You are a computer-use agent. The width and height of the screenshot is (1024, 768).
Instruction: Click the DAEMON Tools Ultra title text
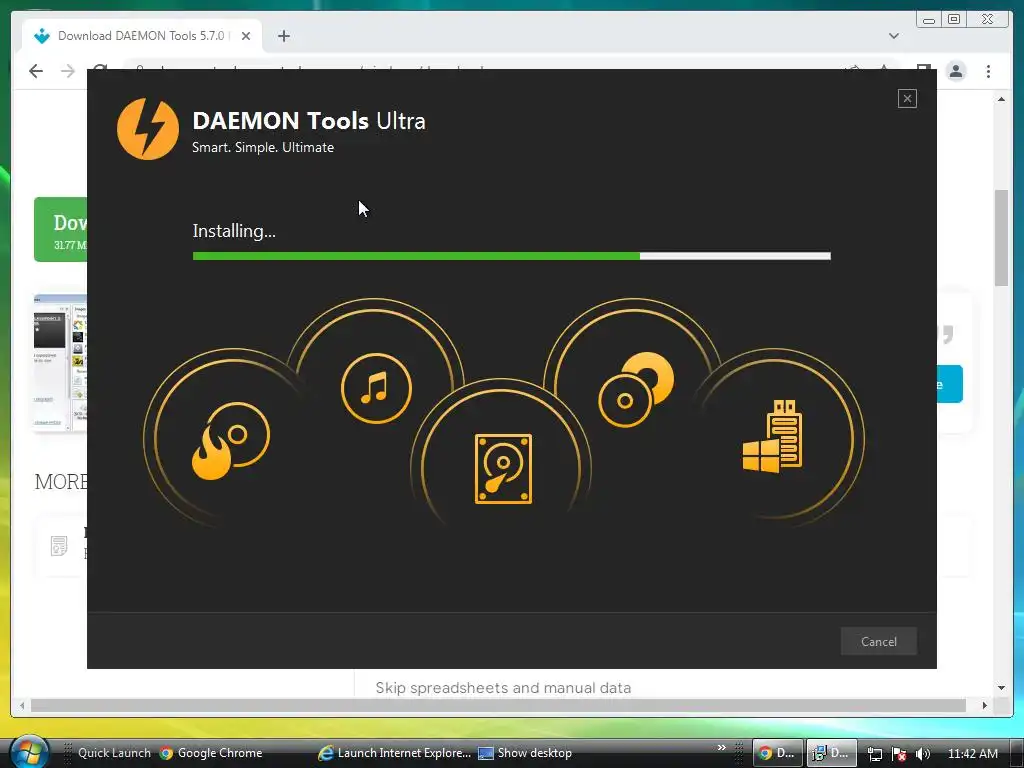[x=309, y=121]
